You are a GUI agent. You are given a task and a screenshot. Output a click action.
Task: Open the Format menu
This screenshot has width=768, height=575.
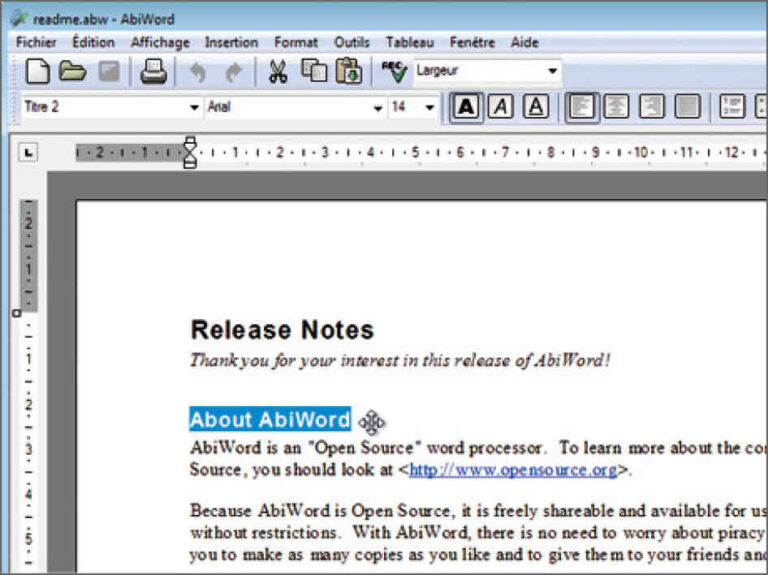tap(296, 43)
